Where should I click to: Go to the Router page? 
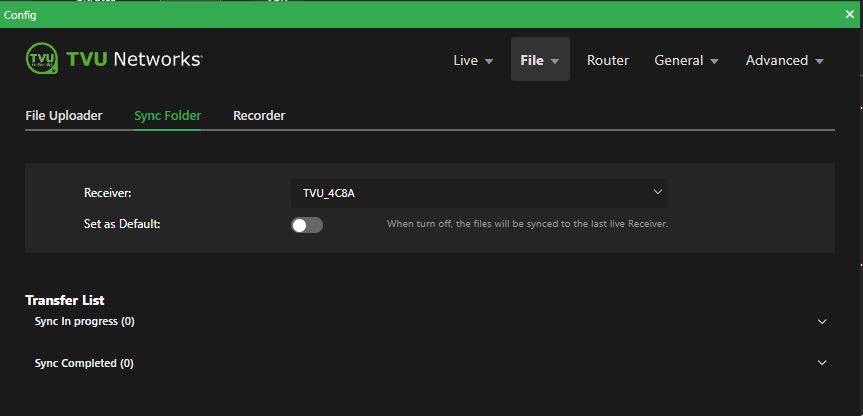click(608, 61)
